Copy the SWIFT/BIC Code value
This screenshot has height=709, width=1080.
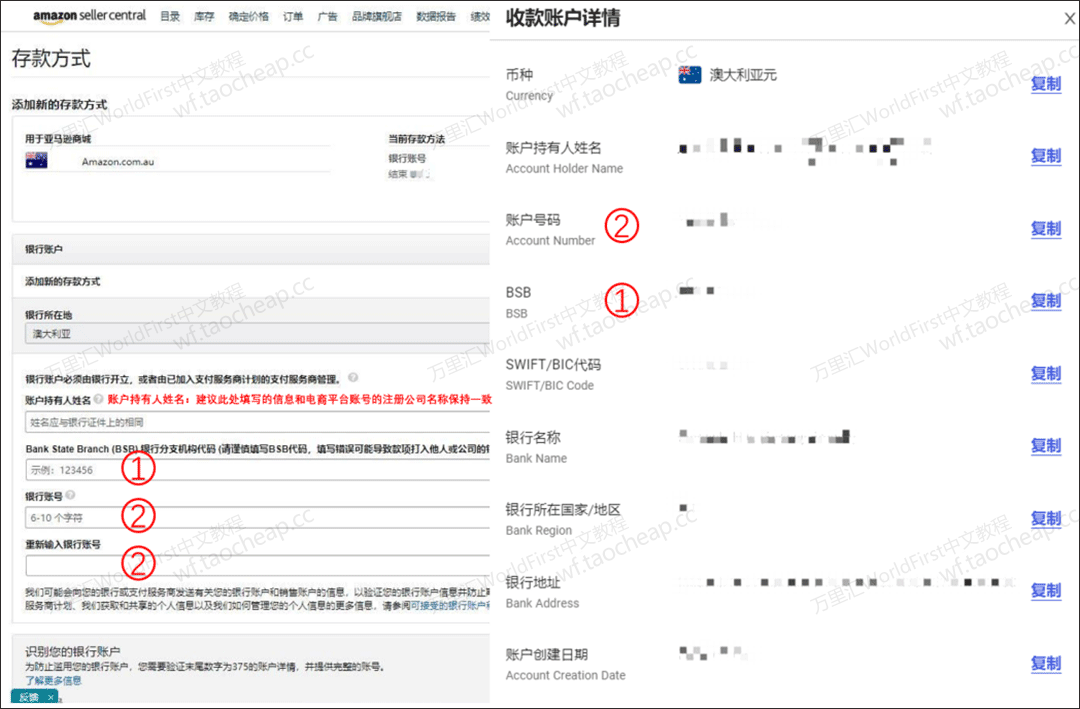pos(1046,373)
